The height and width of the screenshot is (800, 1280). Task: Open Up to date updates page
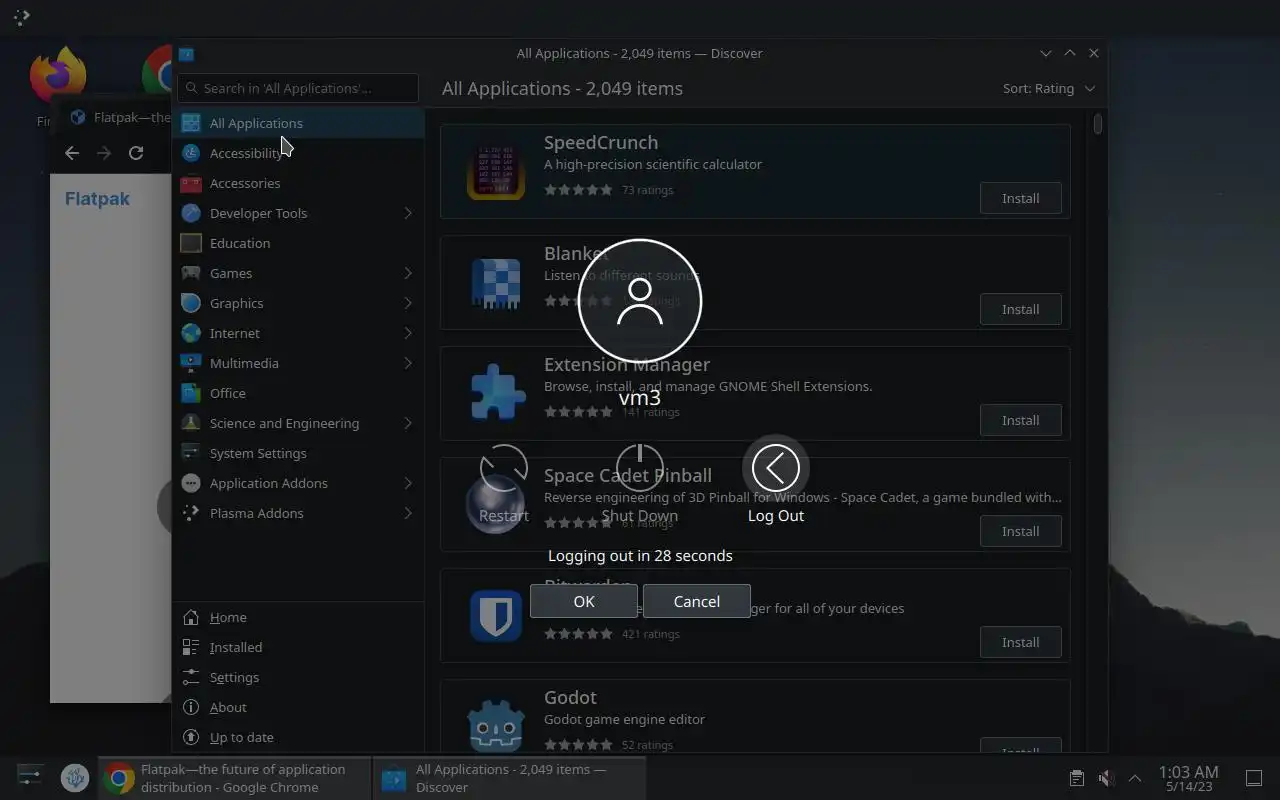click(x=298, y=737)
